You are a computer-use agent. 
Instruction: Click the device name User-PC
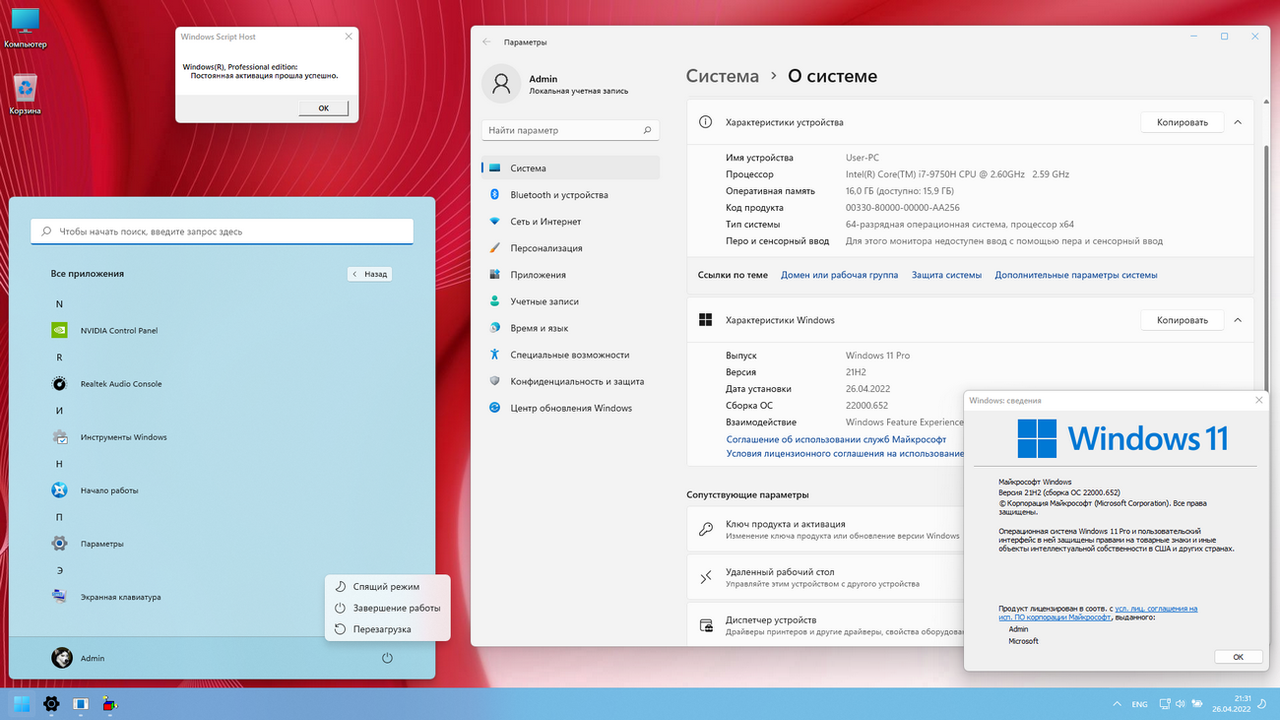point(862,158)
